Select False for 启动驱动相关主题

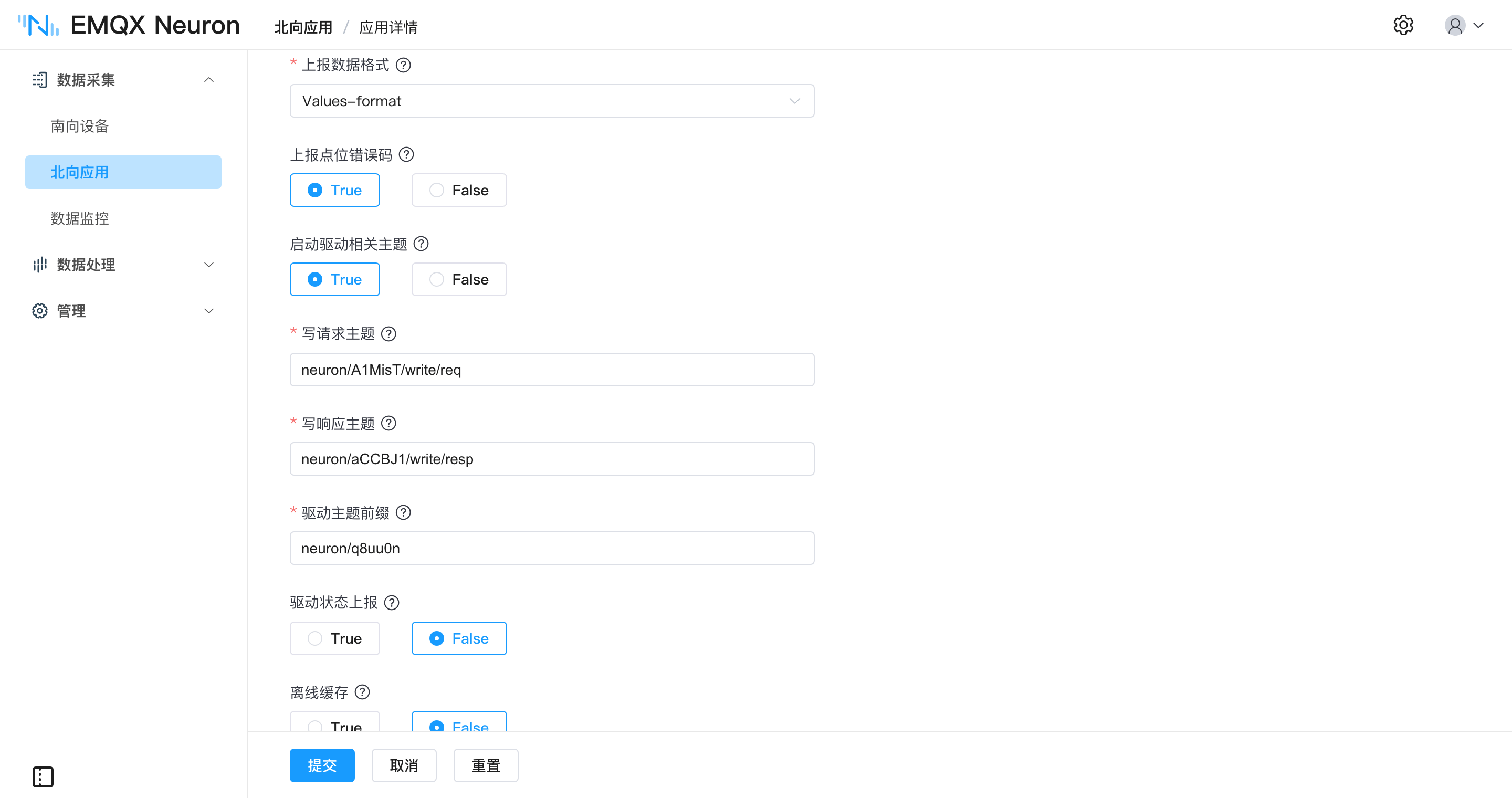[x=459, y=279]
